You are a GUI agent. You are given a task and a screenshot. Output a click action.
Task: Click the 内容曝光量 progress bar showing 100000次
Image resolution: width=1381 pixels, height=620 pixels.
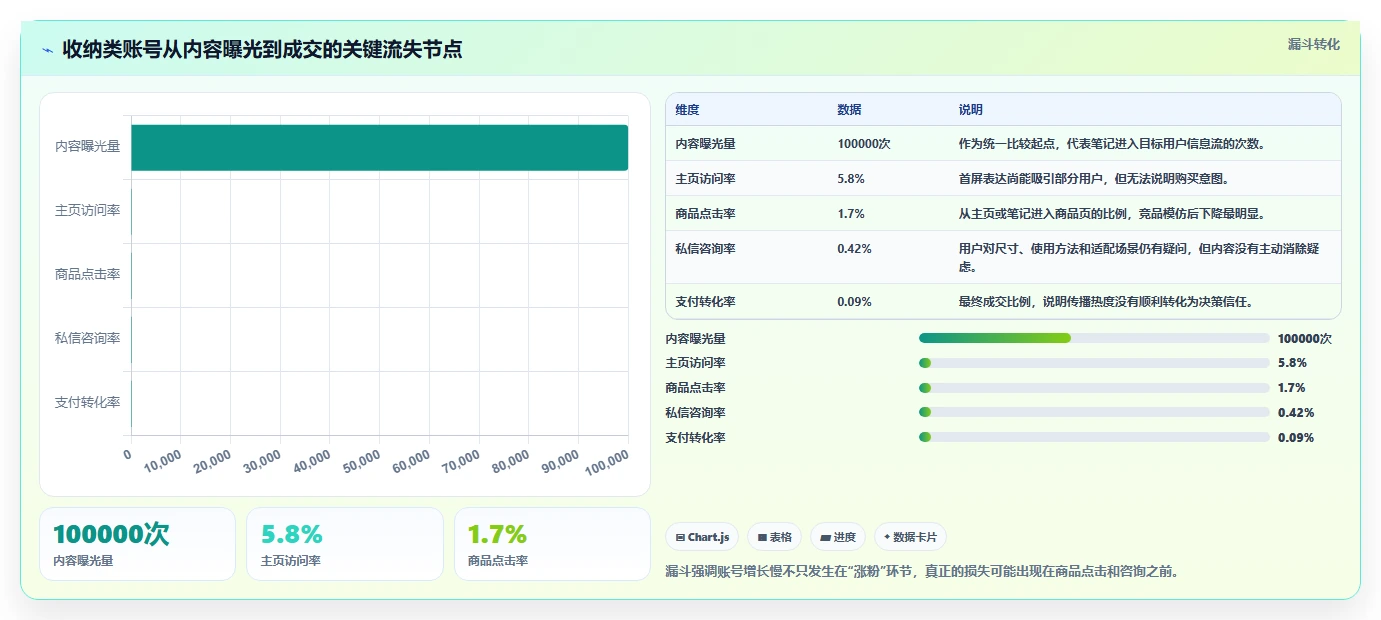[1094, 338]
